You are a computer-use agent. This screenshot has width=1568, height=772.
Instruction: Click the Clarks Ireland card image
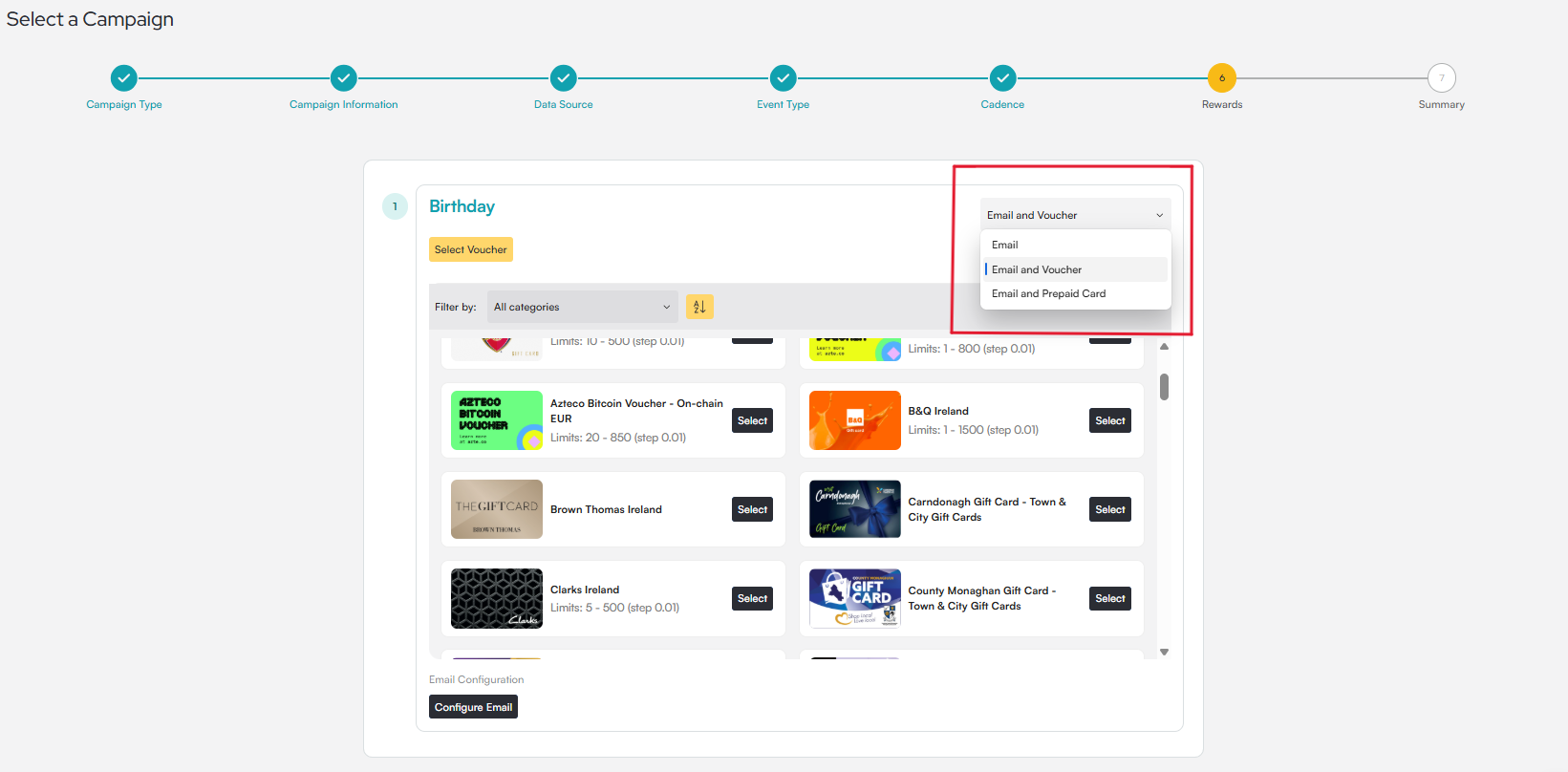point(497,598)
